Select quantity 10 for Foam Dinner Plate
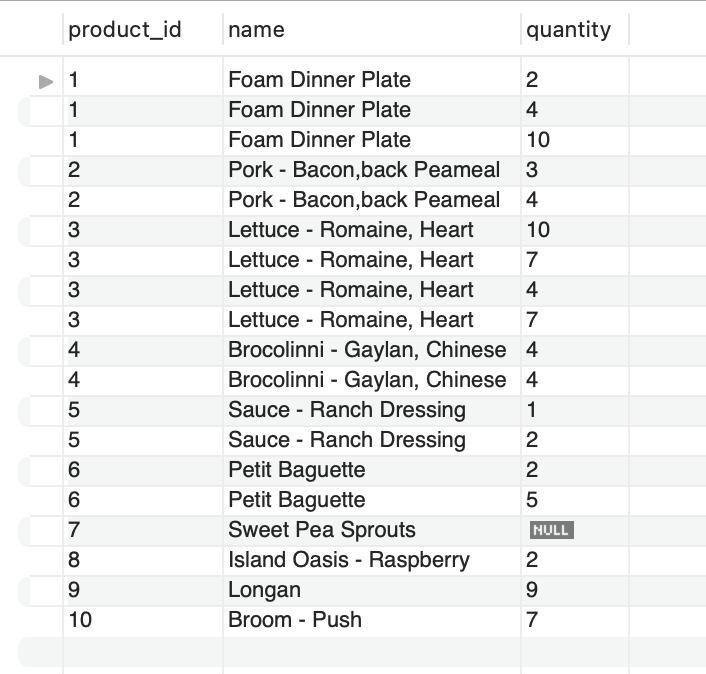The image size is (706, 674). 575,140
